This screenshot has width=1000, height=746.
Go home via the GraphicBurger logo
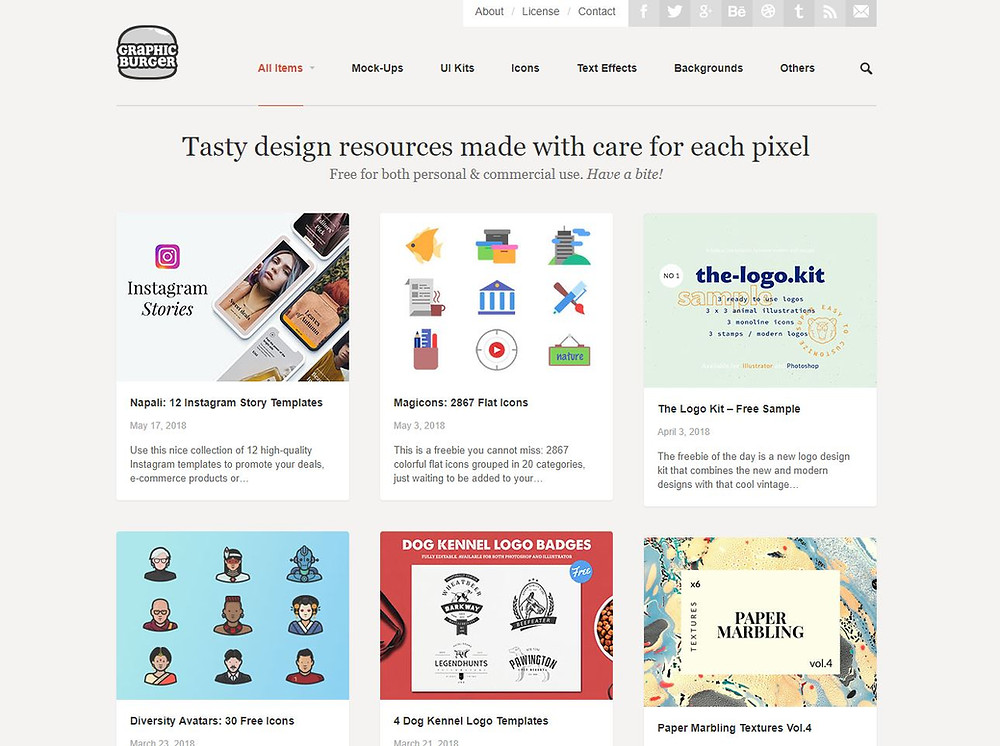147,52
